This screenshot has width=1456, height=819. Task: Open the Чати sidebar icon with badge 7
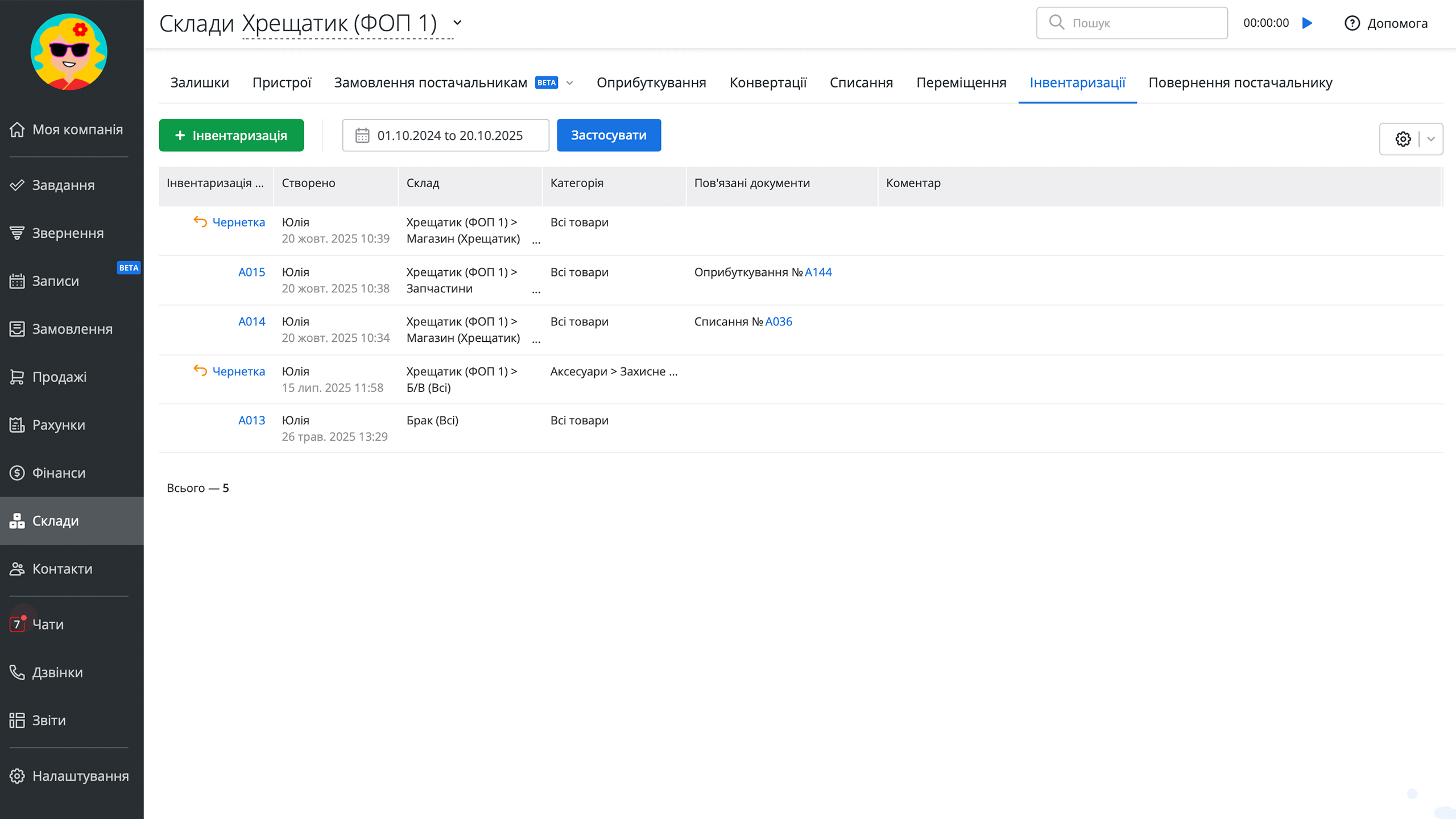[x=17, y=624]
